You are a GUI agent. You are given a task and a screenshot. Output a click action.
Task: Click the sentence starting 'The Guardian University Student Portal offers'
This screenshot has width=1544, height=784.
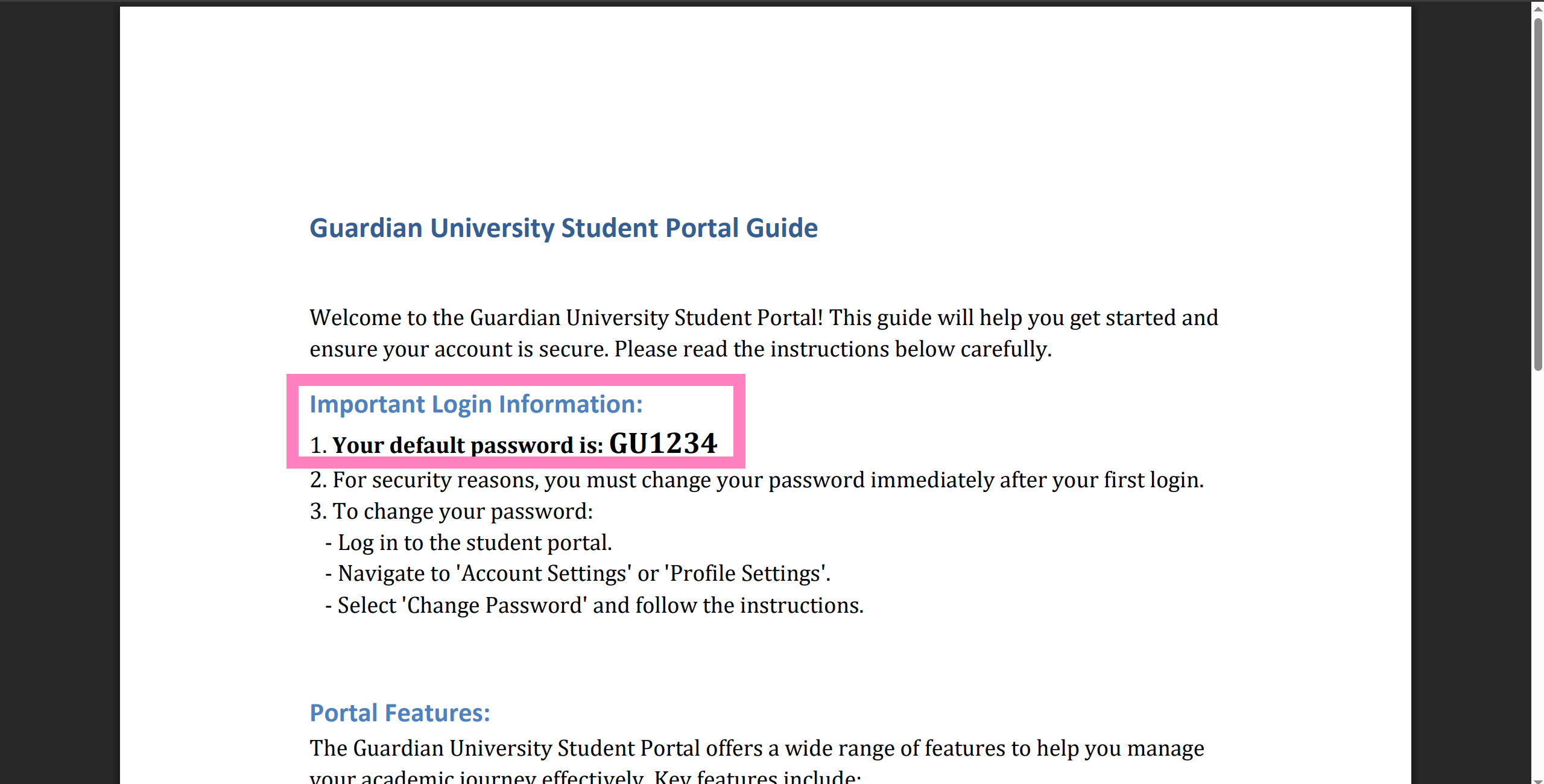(756, 748)
